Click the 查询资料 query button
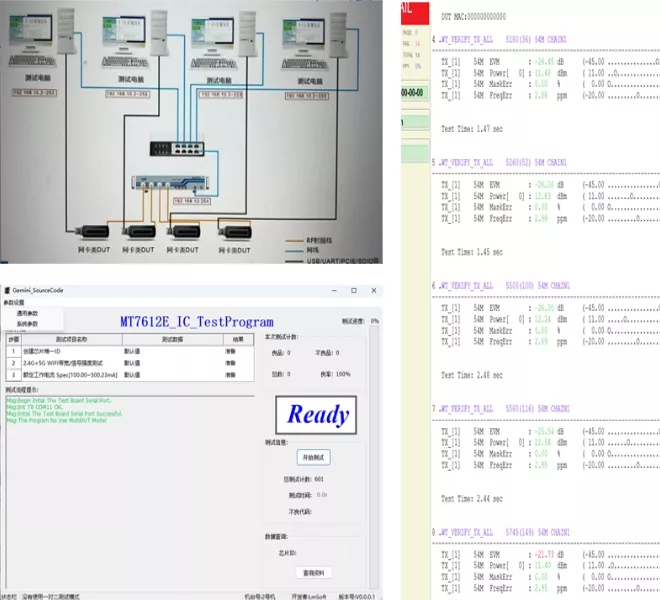This screenshot has width=660, height=600. coord(314,573)
